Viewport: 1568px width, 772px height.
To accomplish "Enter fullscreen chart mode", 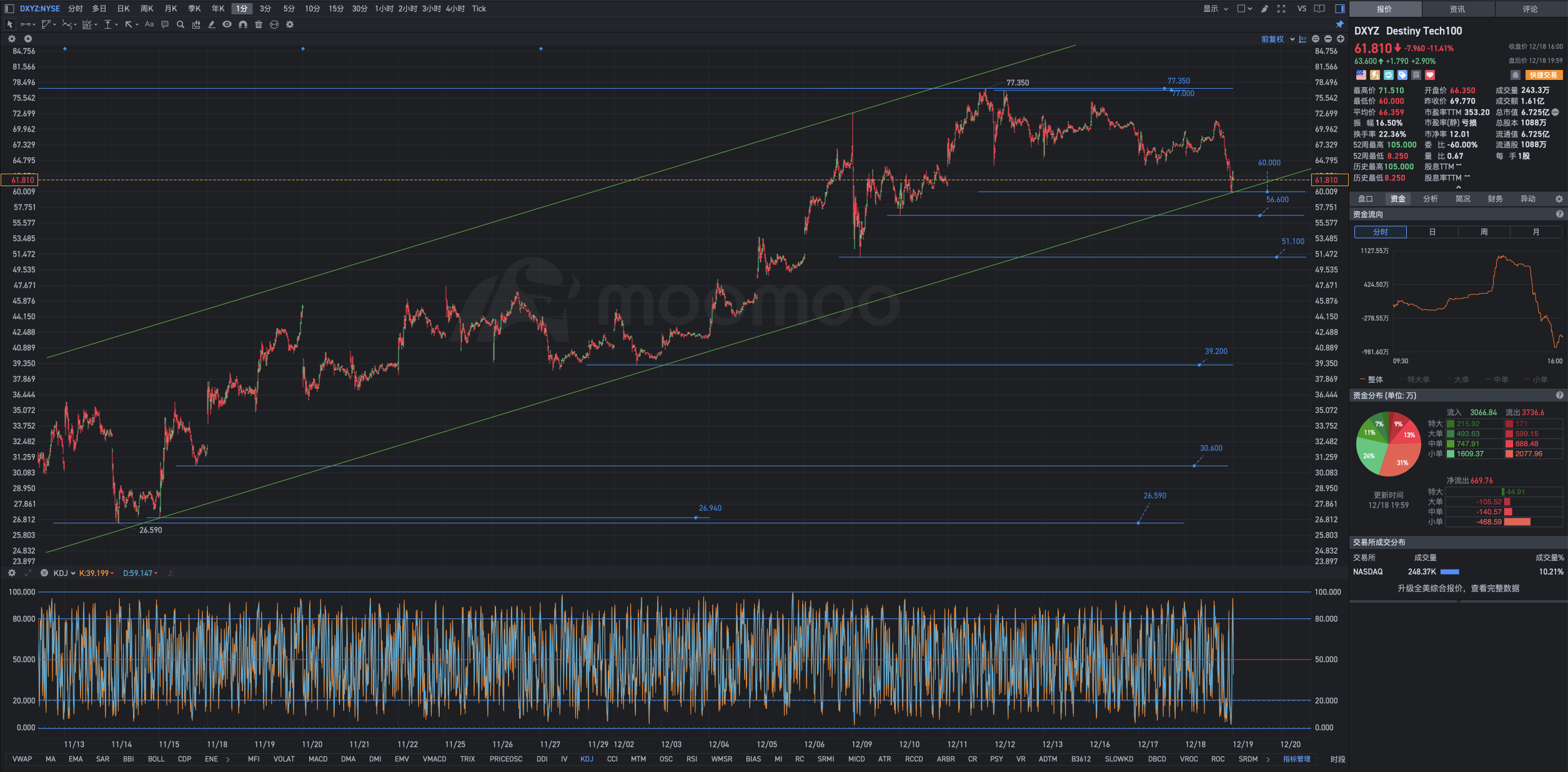I will tap(1281, 9).
